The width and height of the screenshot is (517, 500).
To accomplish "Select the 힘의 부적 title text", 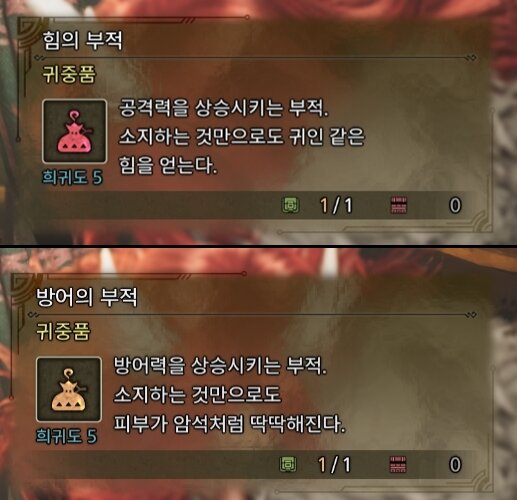I will pyautogui.click(x=83, y=40).
